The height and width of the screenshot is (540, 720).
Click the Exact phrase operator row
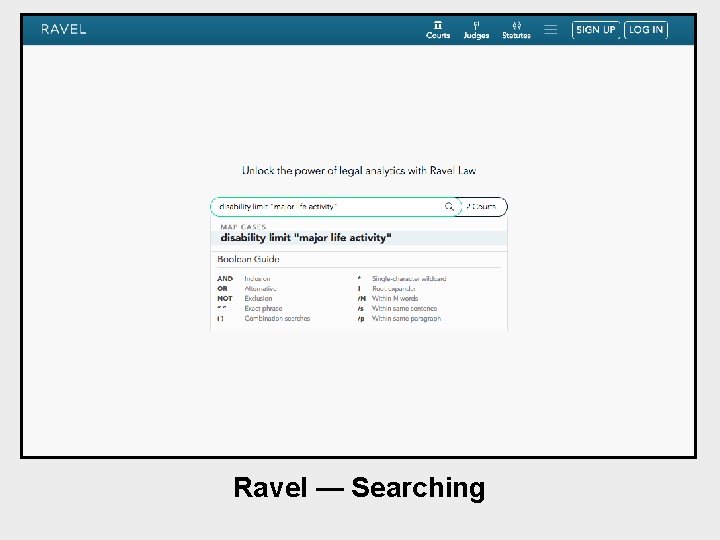tap(250, 309)
